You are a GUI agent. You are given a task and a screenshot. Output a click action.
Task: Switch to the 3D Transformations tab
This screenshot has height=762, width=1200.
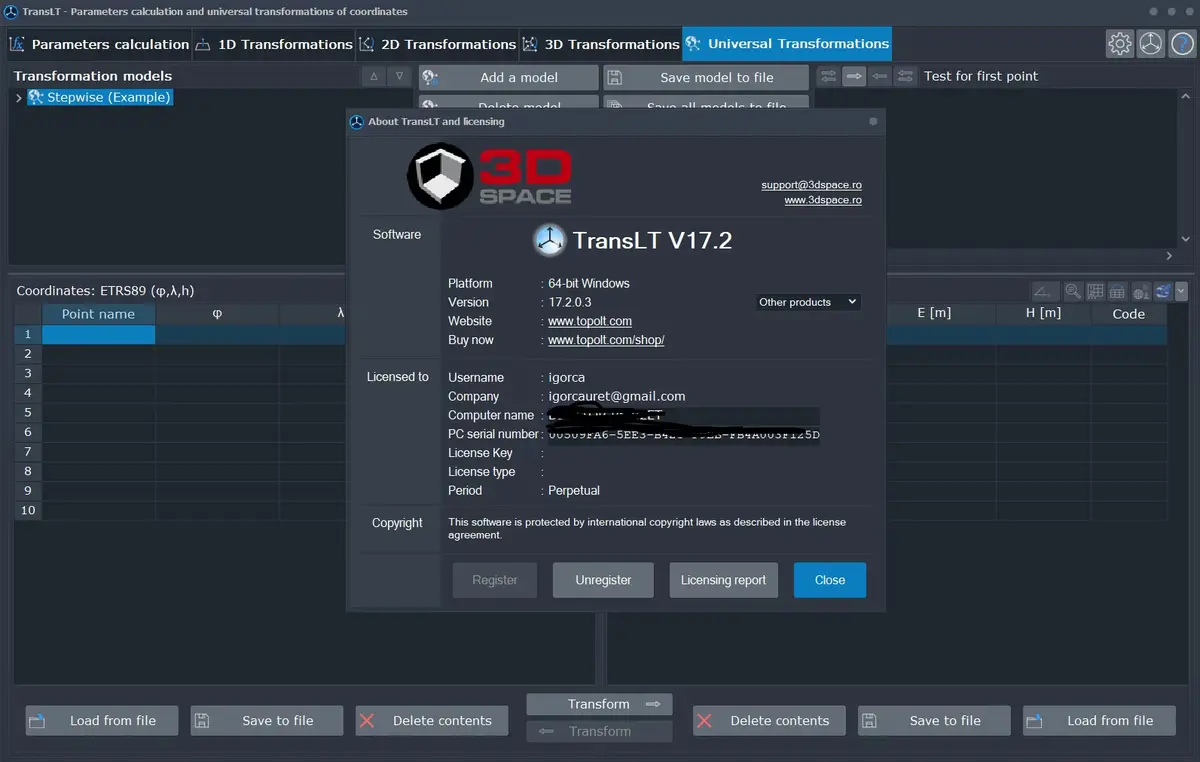coord(600,44)
